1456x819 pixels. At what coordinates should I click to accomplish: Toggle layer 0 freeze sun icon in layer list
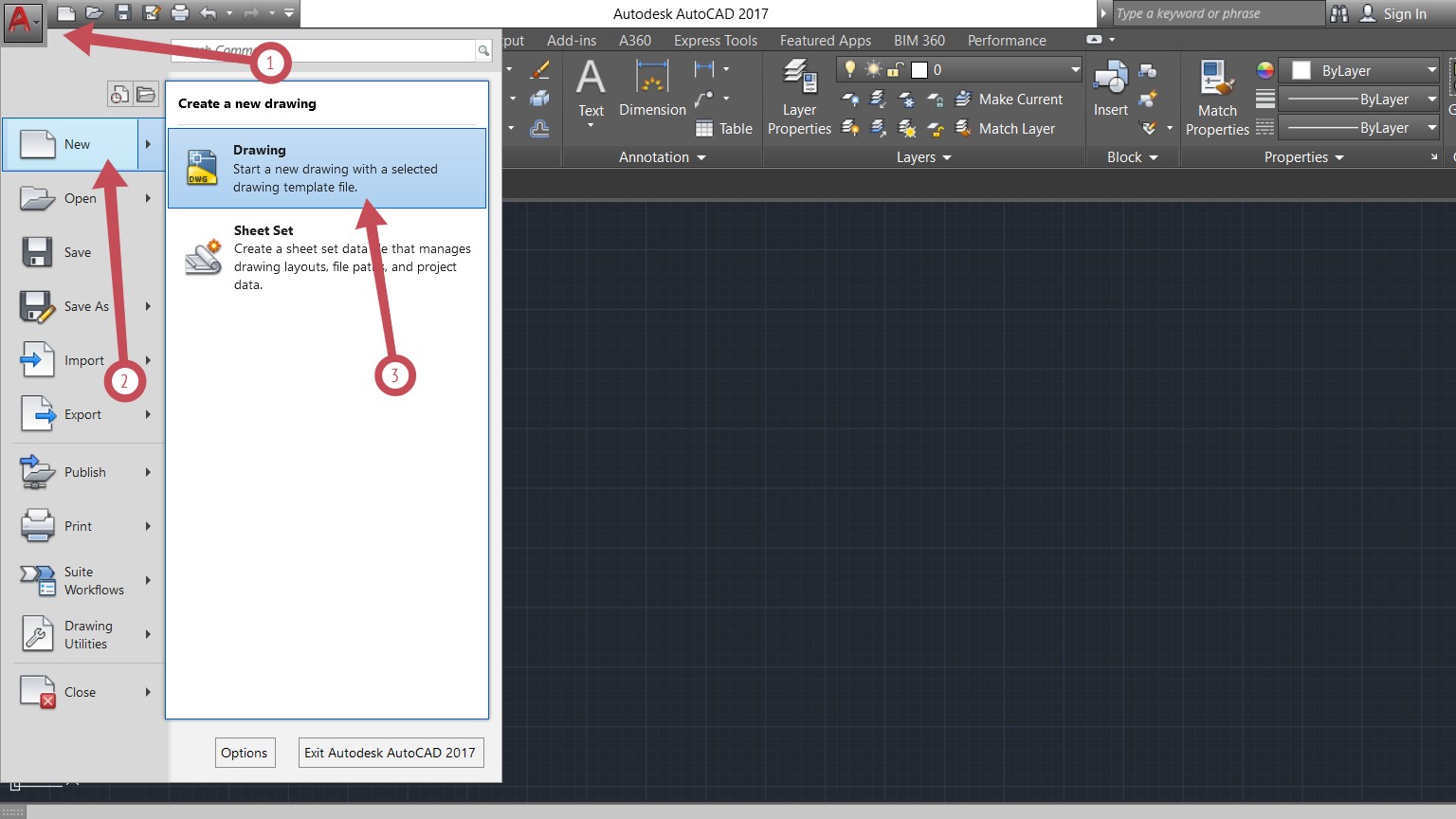[873, 69]
